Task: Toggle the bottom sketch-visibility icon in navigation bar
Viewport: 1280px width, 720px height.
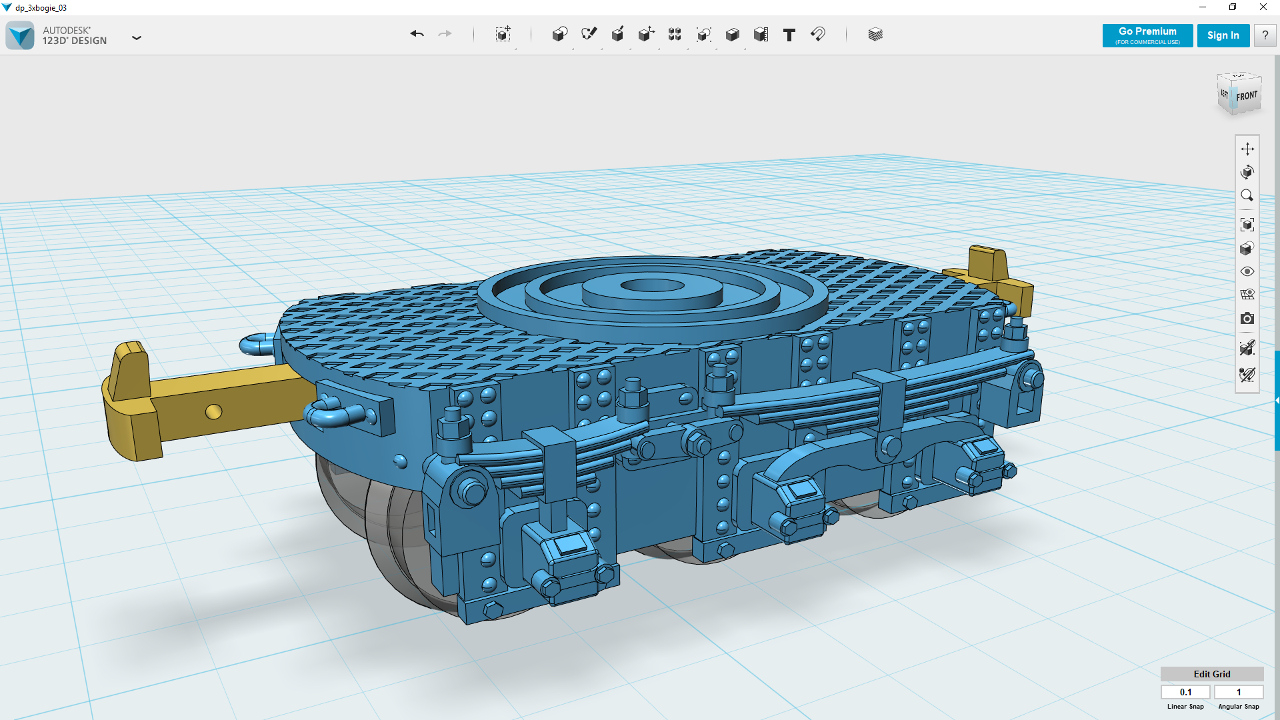Action: point(1247,375)
